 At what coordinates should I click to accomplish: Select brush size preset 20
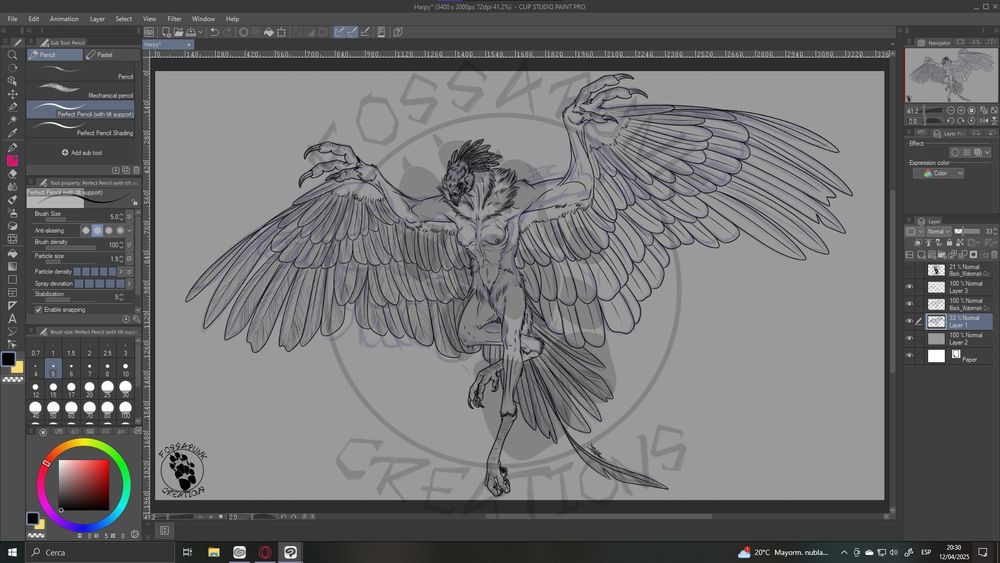pyautogui.click(x=89, y=390)
